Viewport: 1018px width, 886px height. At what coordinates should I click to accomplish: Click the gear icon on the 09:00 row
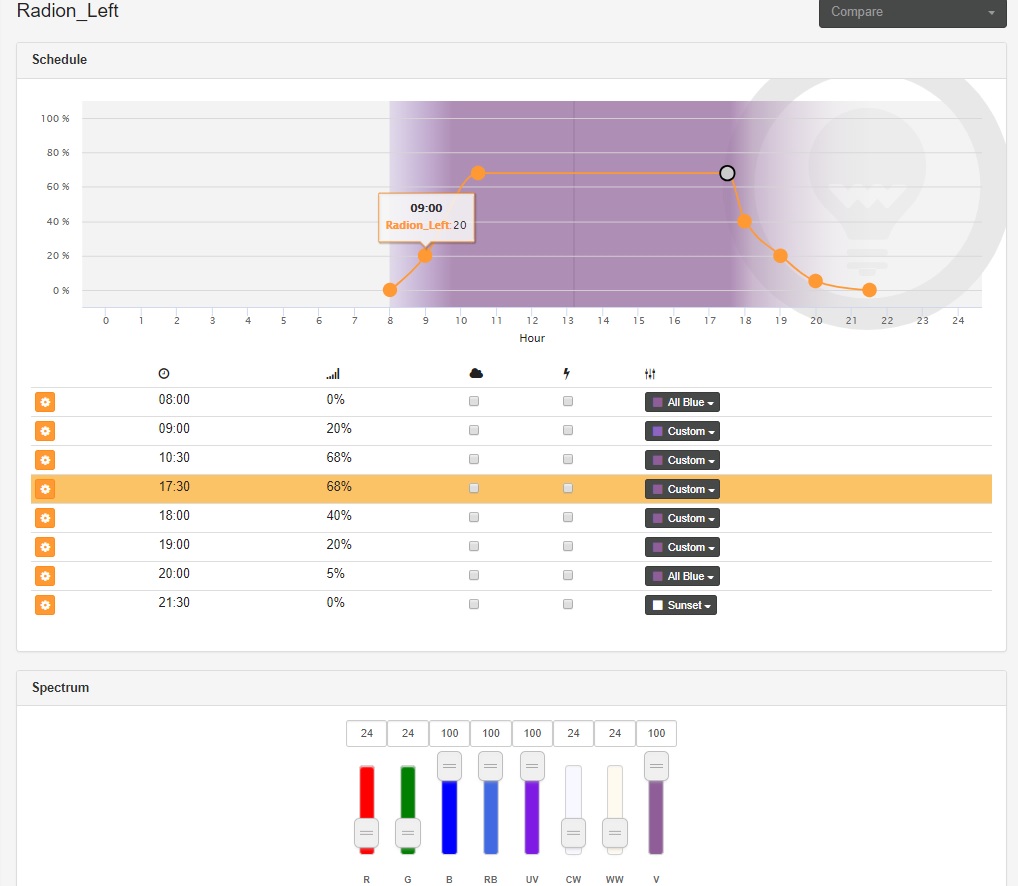tap(45, 431)
